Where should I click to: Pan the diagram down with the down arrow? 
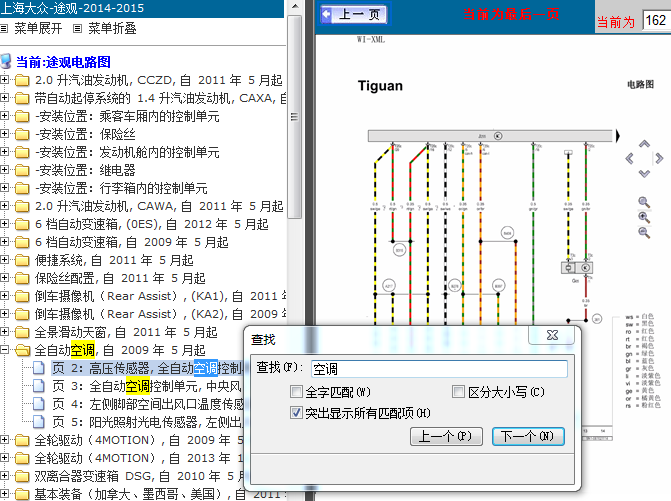click(x=644, y=173)
